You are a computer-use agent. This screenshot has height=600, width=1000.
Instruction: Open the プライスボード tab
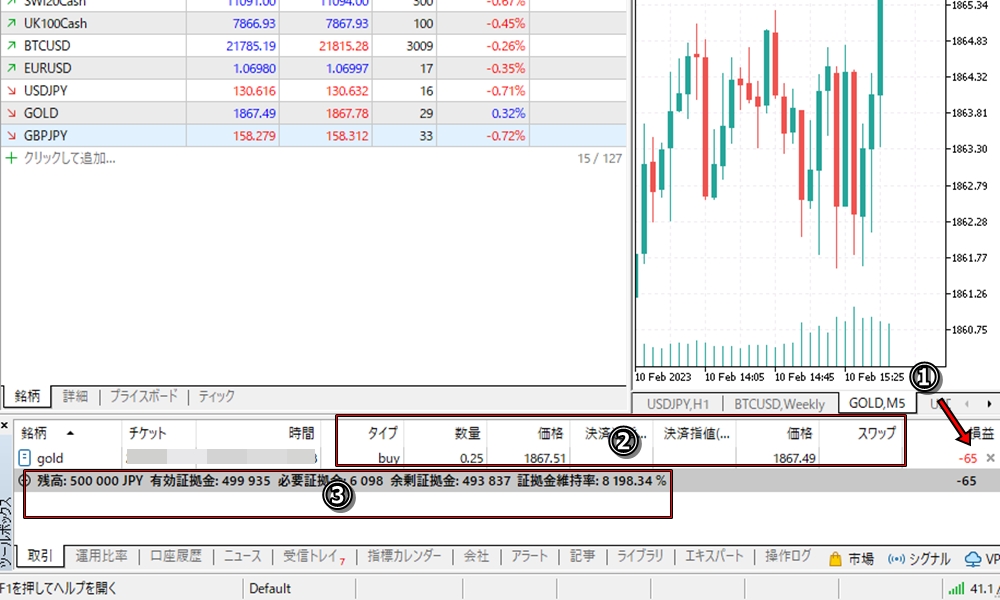click(x=143, y=396)
